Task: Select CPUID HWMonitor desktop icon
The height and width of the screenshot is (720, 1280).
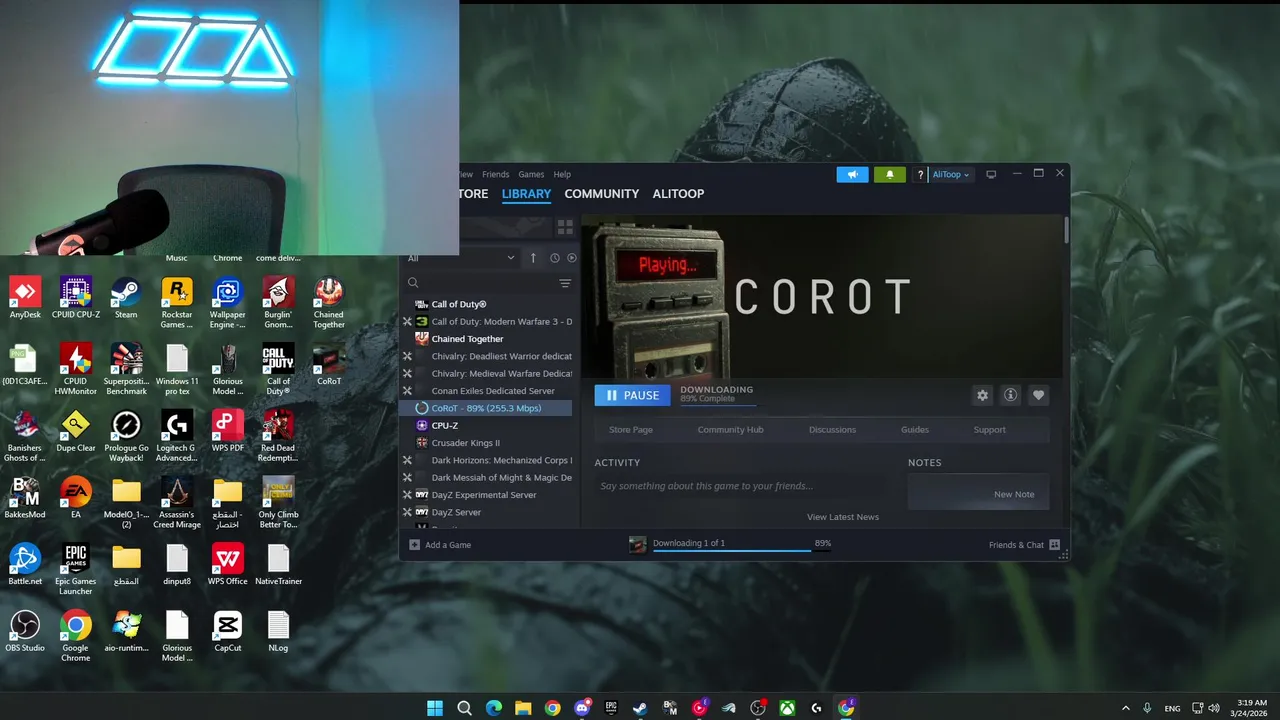Action: click(x=76, y=370)
